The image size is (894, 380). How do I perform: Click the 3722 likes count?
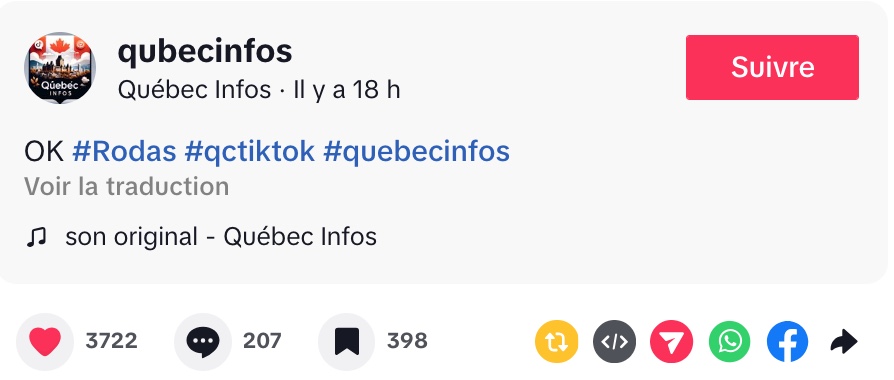coord(112,341)
